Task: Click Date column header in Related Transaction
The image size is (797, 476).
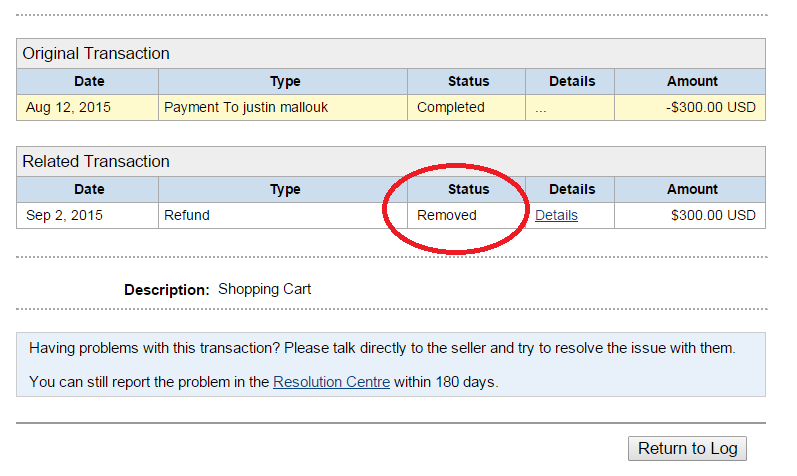Action: click(x=88, y=189)
